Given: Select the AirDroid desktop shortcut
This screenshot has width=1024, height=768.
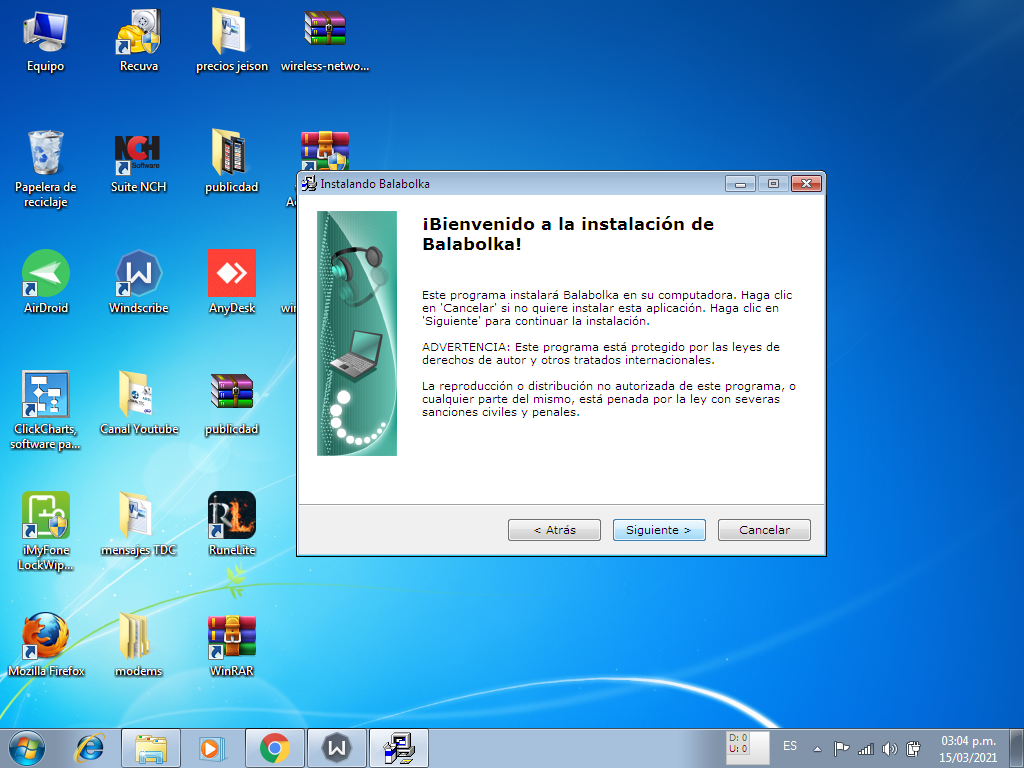Looking at the screenshot, I should [x=46, y=282].
